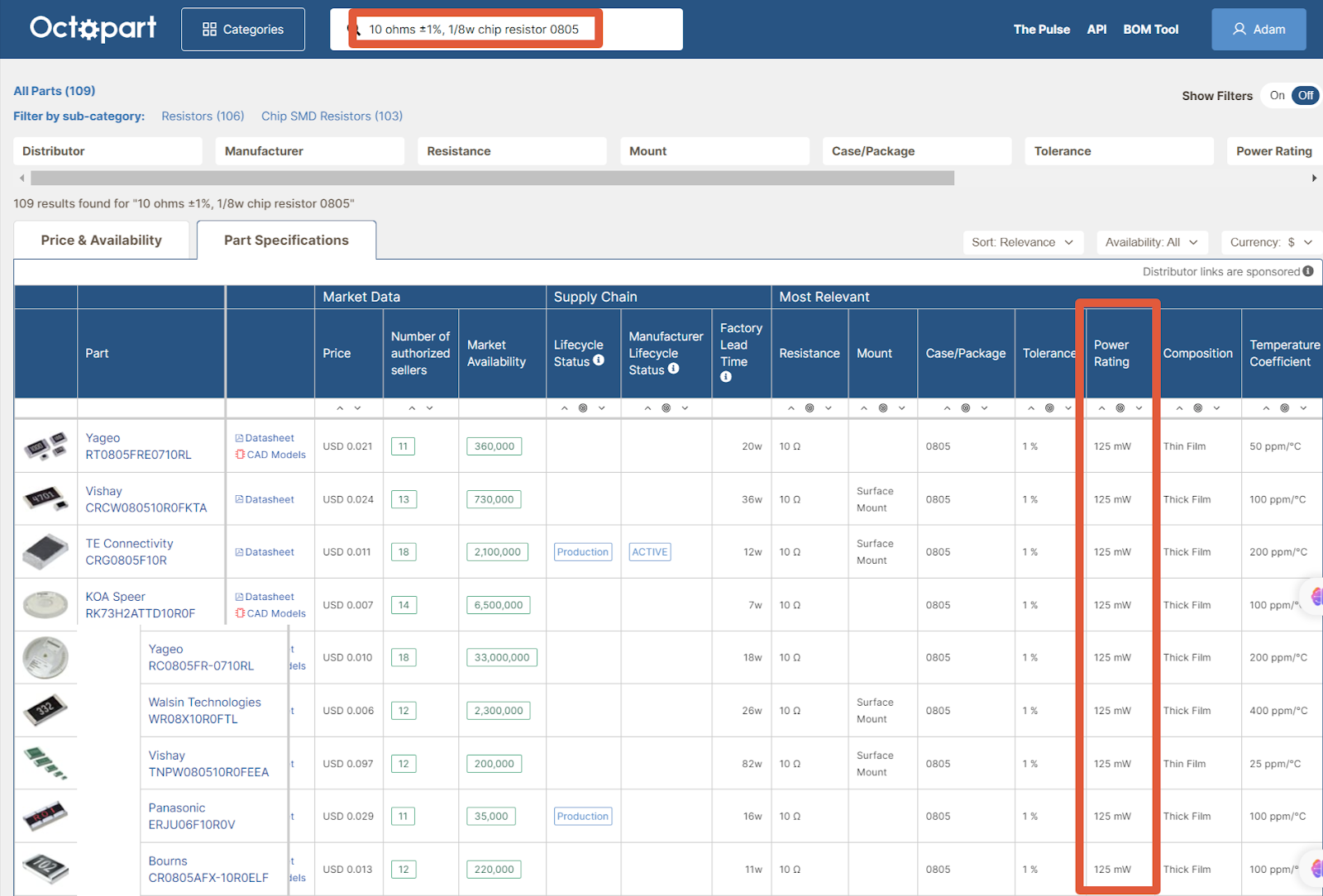Click CAD Models icon for Yageo RT0805FRE0710RL
The image size is (1323, 896).
click(240, 455)
